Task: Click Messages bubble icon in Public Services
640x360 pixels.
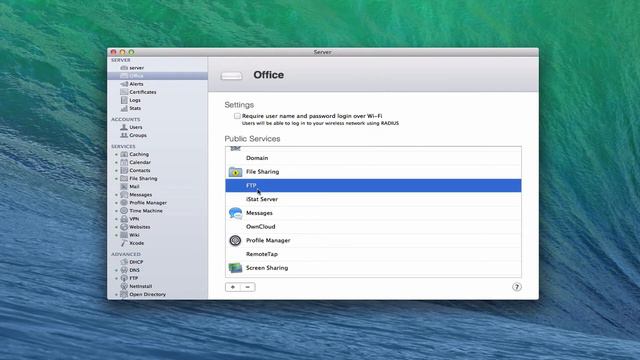Action: pos(235,213)
